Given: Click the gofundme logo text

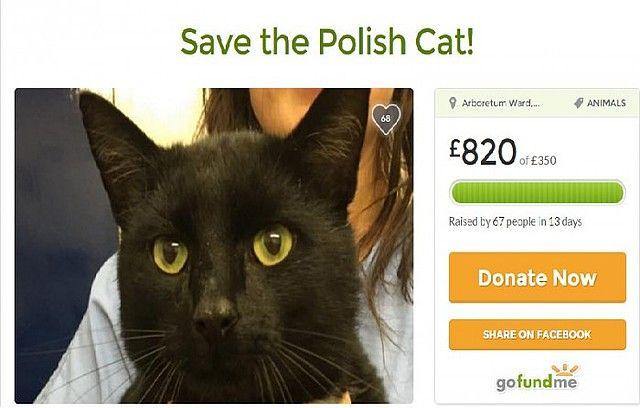Looking at the screenshot, I should (537, 383).
